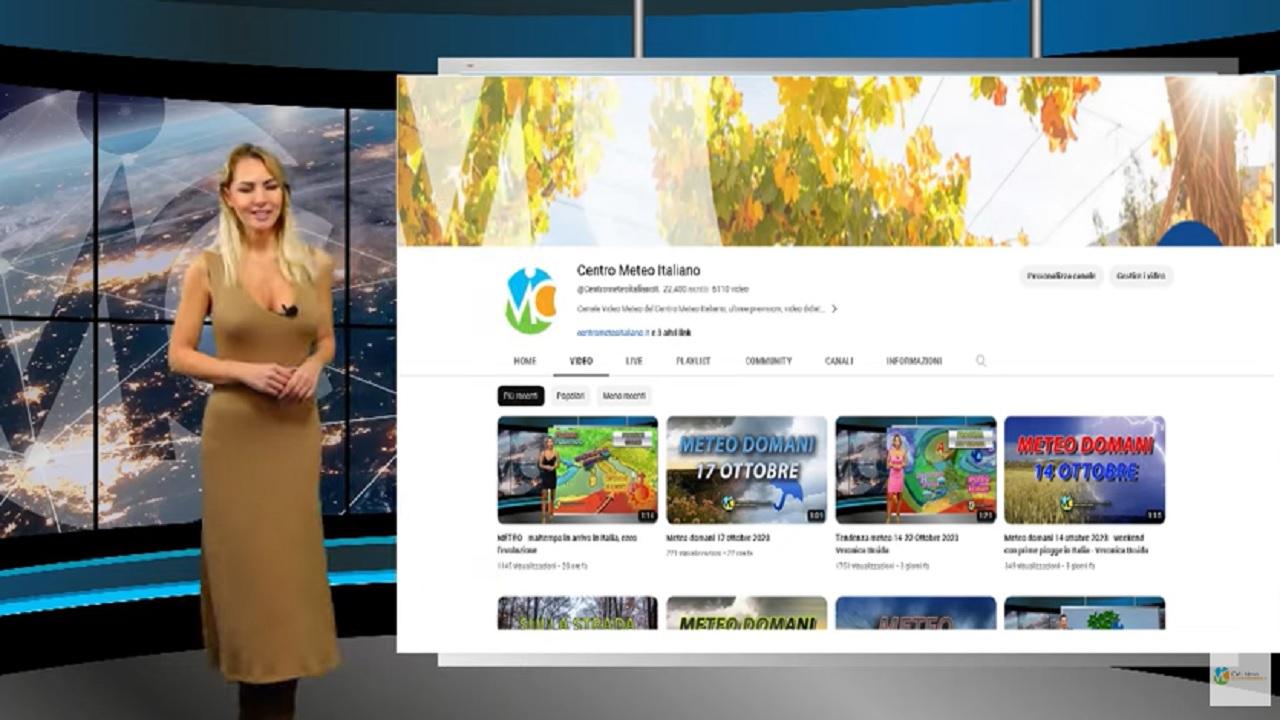The width and height of the screenshot is (1280, 720).
Task: Click the Centro Meteo Italiano channel name
Action: pyautogui.click(x=638, y=270)
